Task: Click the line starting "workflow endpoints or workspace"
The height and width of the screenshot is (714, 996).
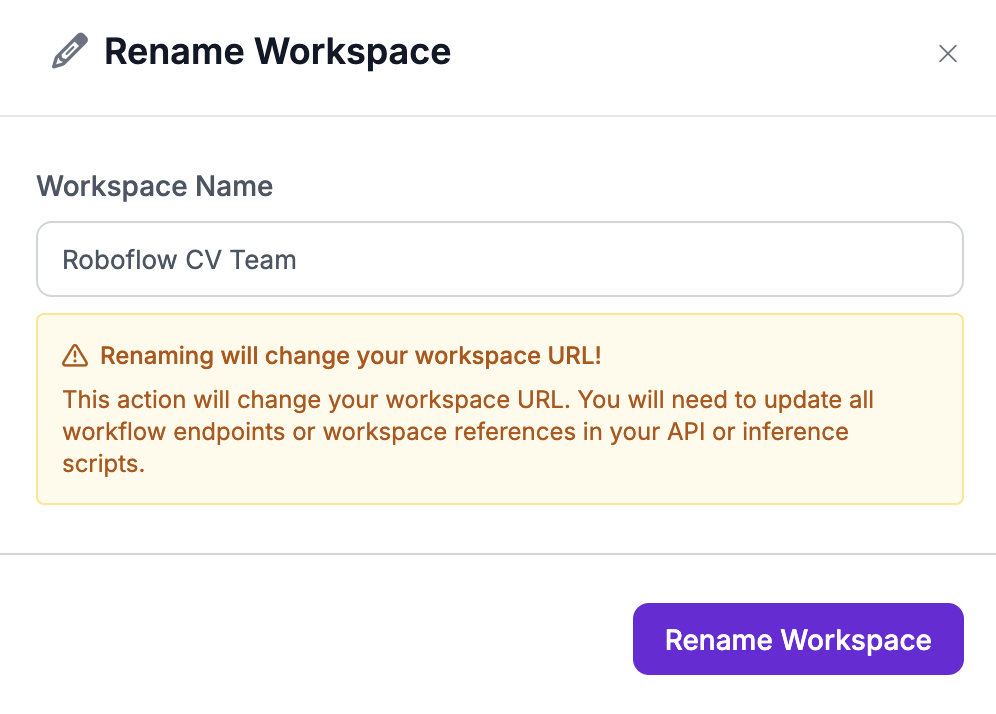Action: 455,432
